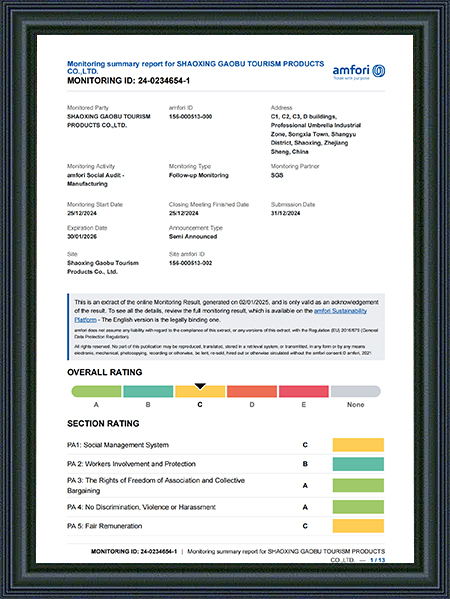Click the black overall rating marker triangle

tap(200, 386)
